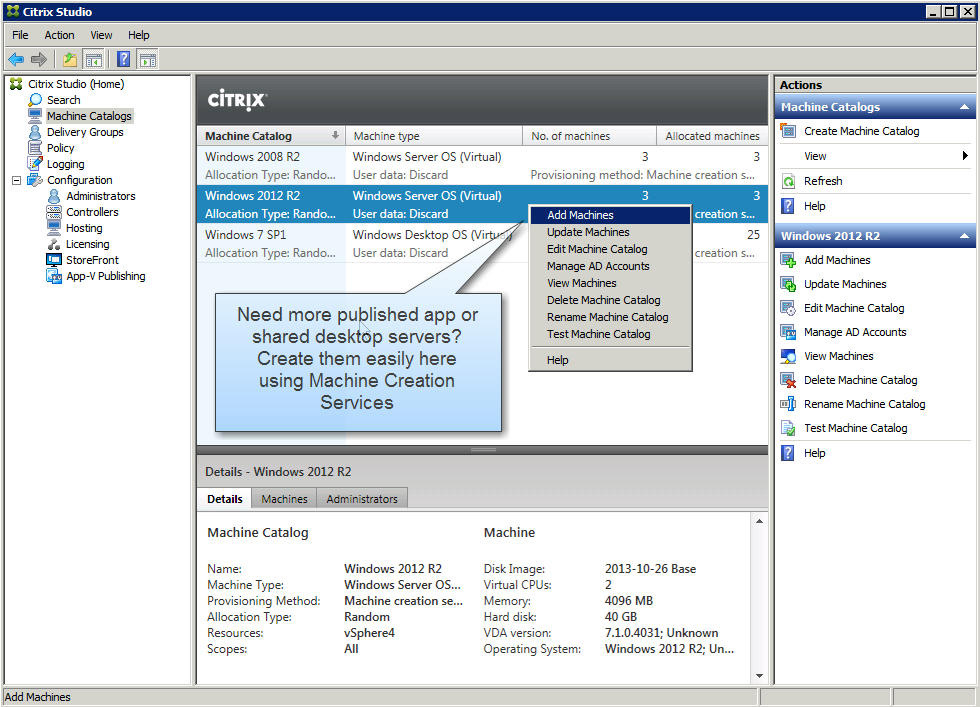Viewport: 980px width, 707px height.
Task: Select the Windows 2008 R2 catalog row
Action: [482, 166]
